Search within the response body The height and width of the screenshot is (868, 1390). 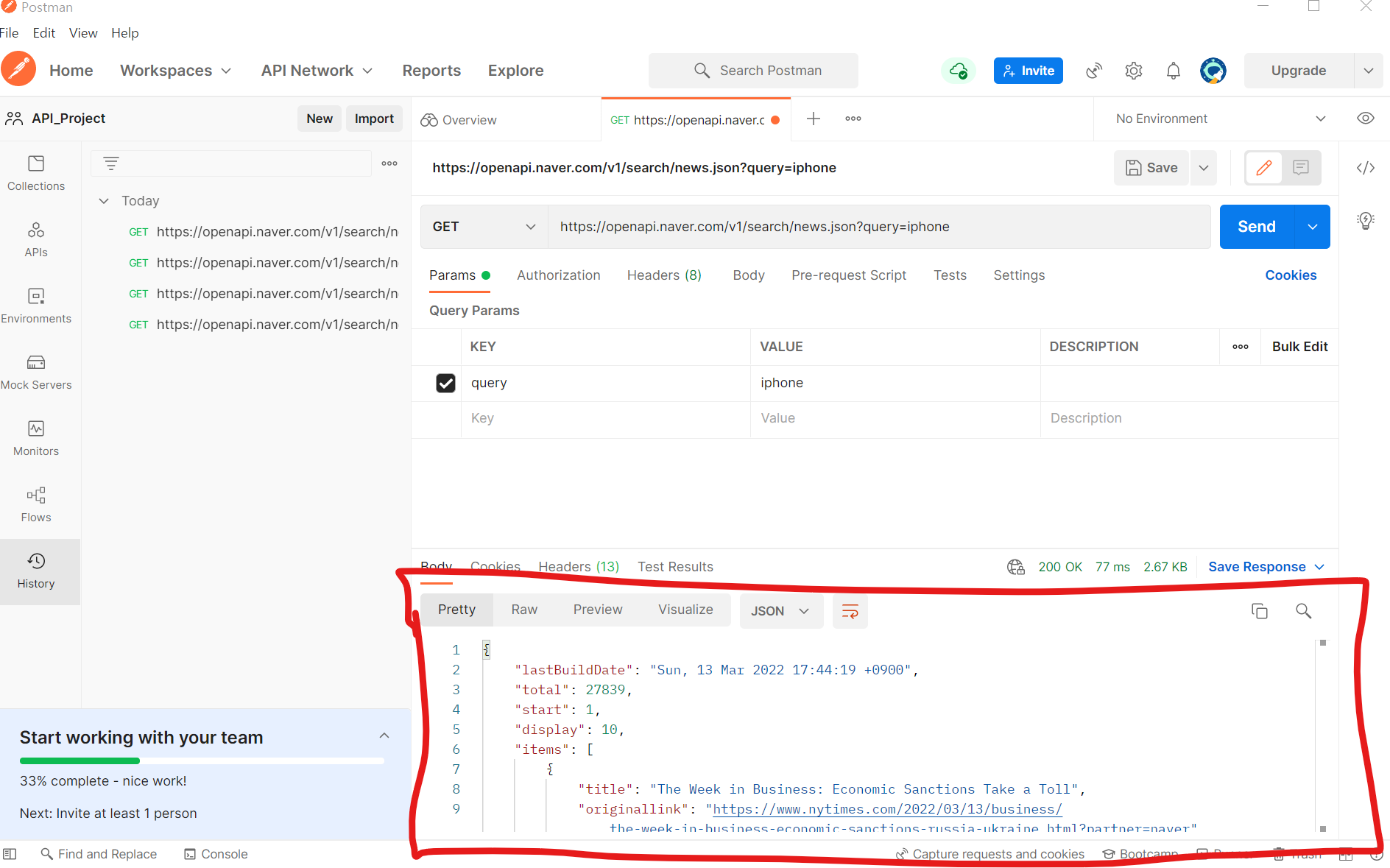pyautogui.click(x=1303, y=611)
